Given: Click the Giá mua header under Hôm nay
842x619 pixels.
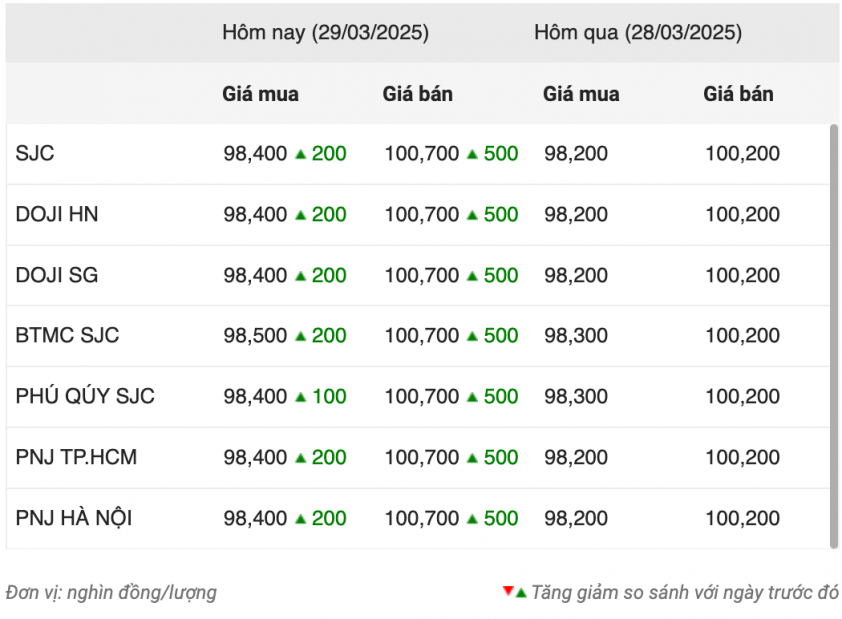Looking at the screenshot, I should click(x=260, y=94).
